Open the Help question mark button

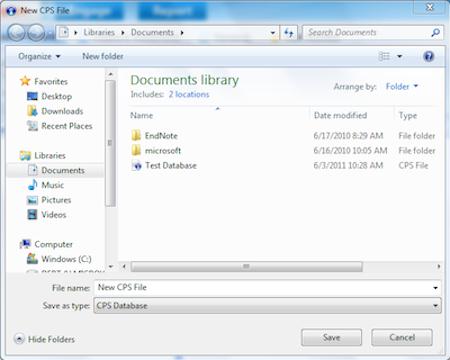[x=429, y=56]
